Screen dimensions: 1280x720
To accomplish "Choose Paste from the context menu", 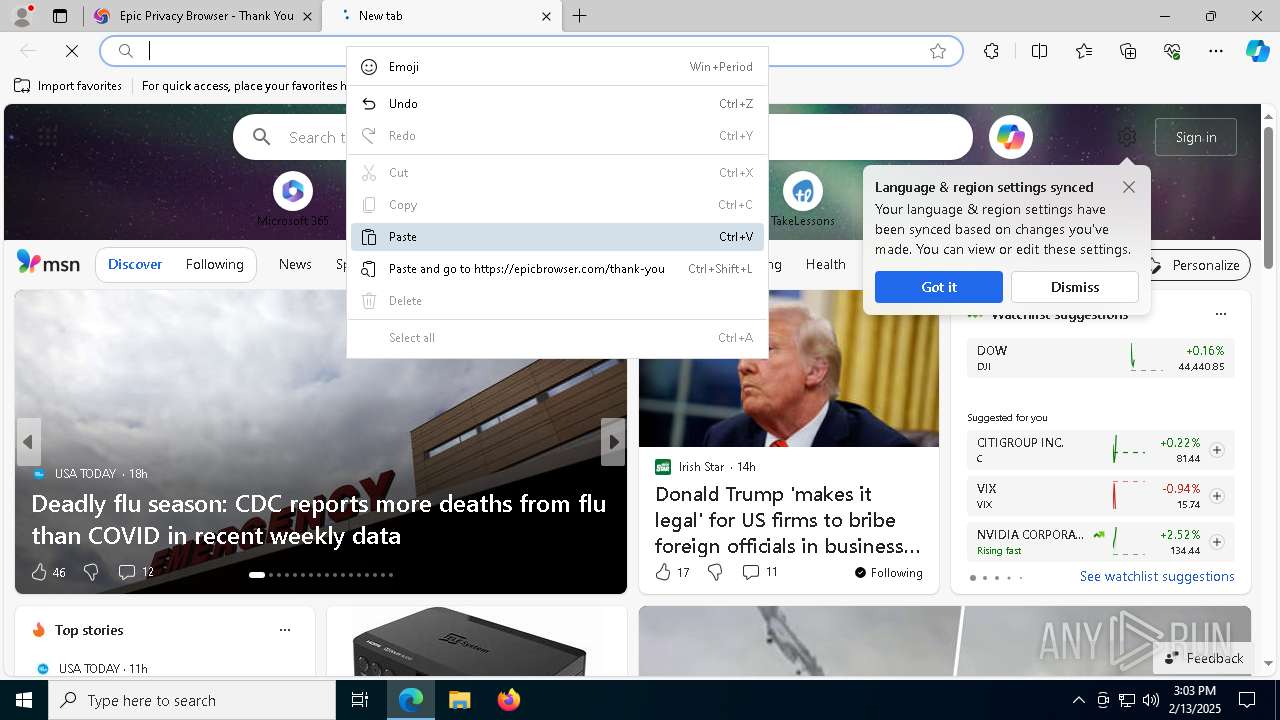I will [x=557, y=237].
